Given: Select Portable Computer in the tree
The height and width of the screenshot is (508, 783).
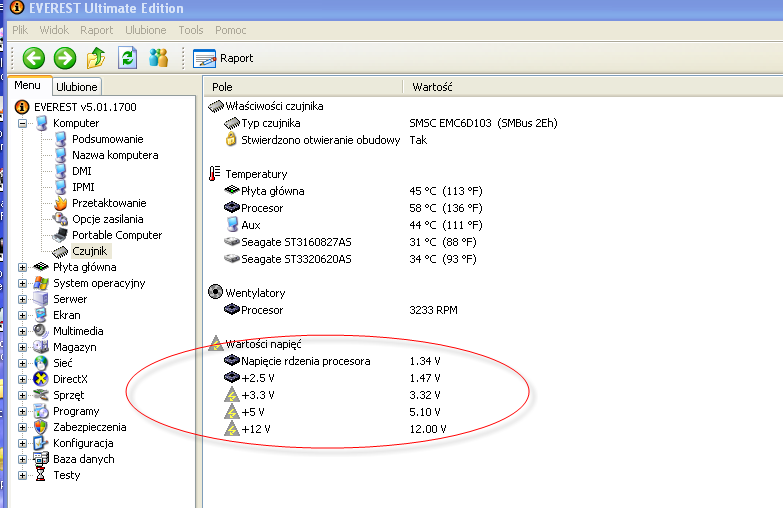Looking at the screenshot, I should tap(117, 235).
